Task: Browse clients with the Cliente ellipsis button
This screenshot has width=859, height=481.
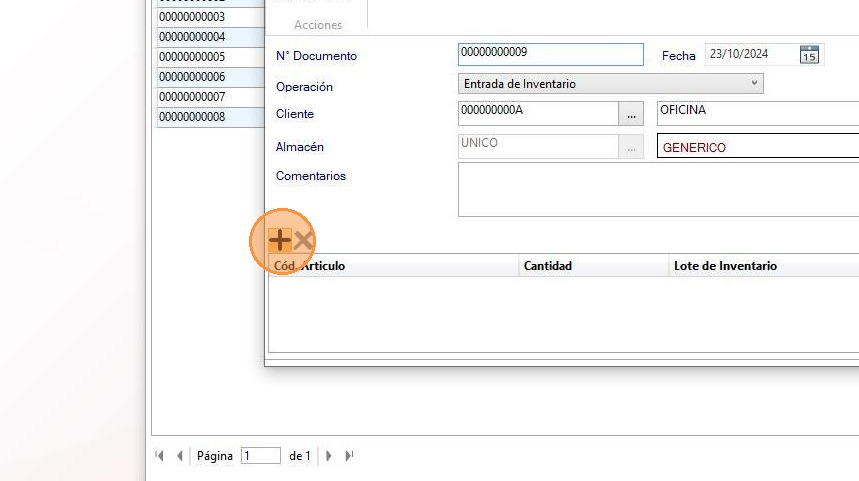Action: tap(631, 114)
